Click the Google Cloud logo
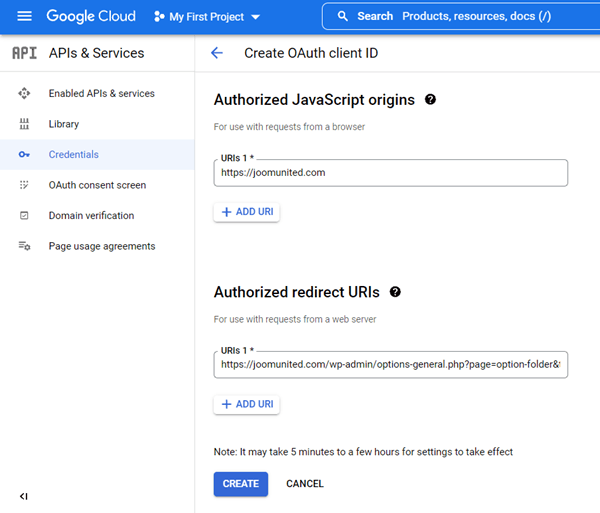The image size is (600, 513). click(91, 17)
